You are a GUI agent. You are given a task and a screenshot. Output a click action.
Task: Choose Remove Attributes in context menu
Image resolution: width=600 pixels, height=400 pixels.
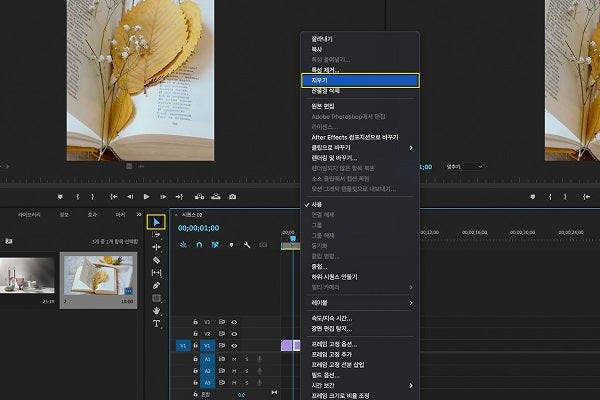point(360,70)
